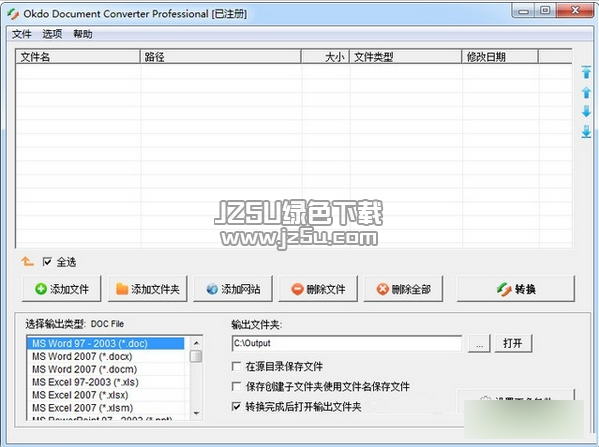Enable 保存创建子文件夹使用文件名保存文件 checkbox
Image resolution: width=599 pixels, height=447 pixels.
pos(236,386)
